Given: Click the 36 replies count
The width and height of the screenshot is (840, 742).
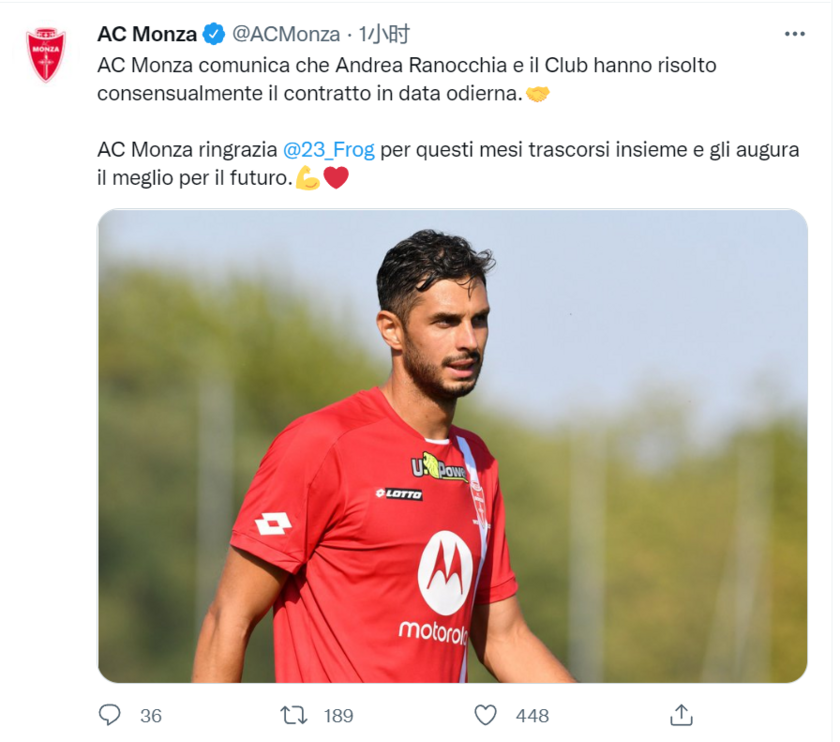Looking at the screenshot, I should [151, 716].
